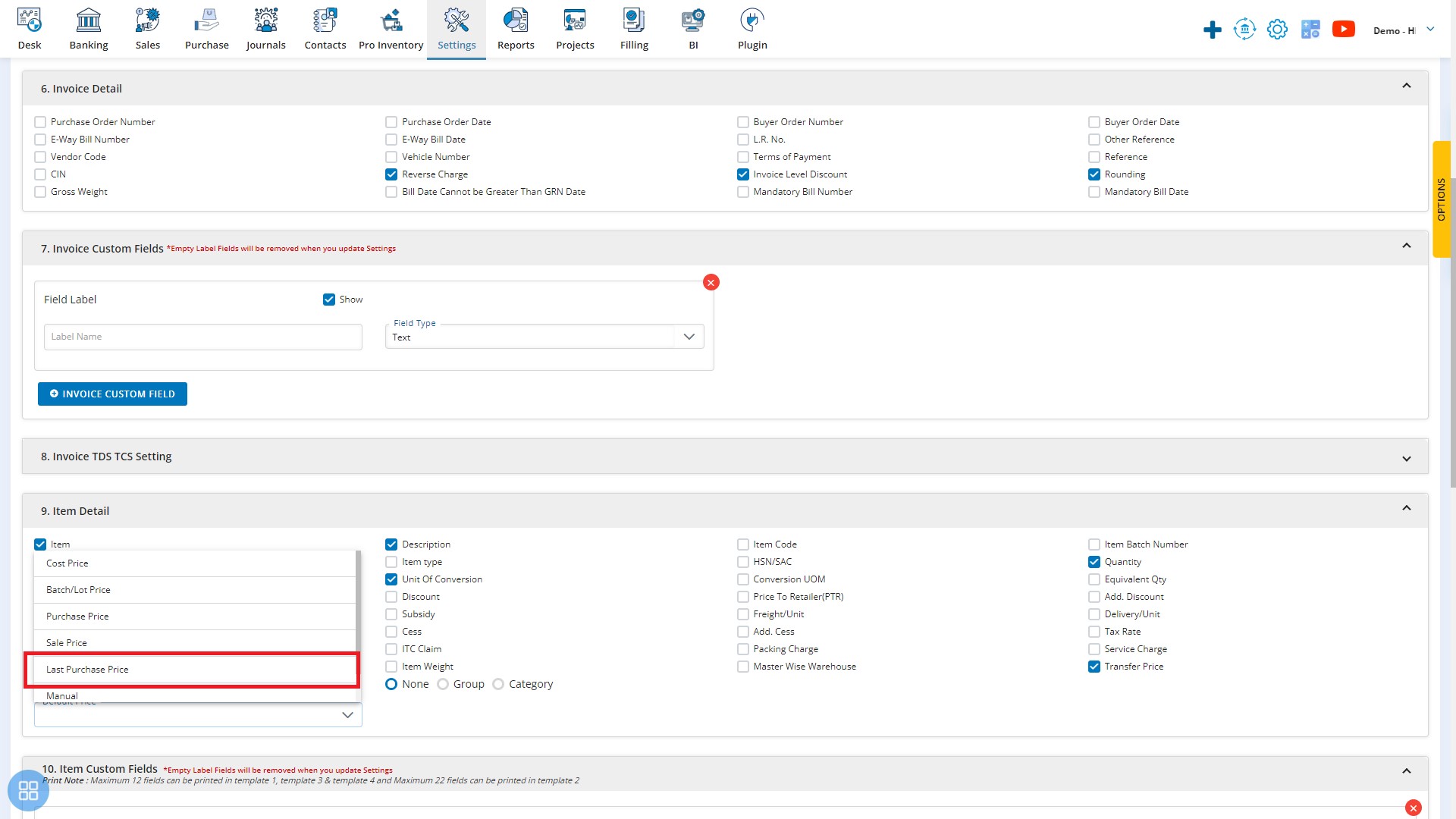
Task: Check the HSN/SAC checkbox
Action: [743, 562]
